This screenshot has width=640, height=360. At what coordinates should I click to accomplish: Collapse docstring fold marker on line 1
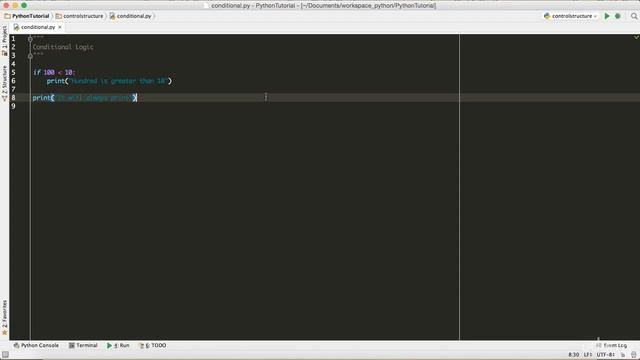click(x=30, y=39)
